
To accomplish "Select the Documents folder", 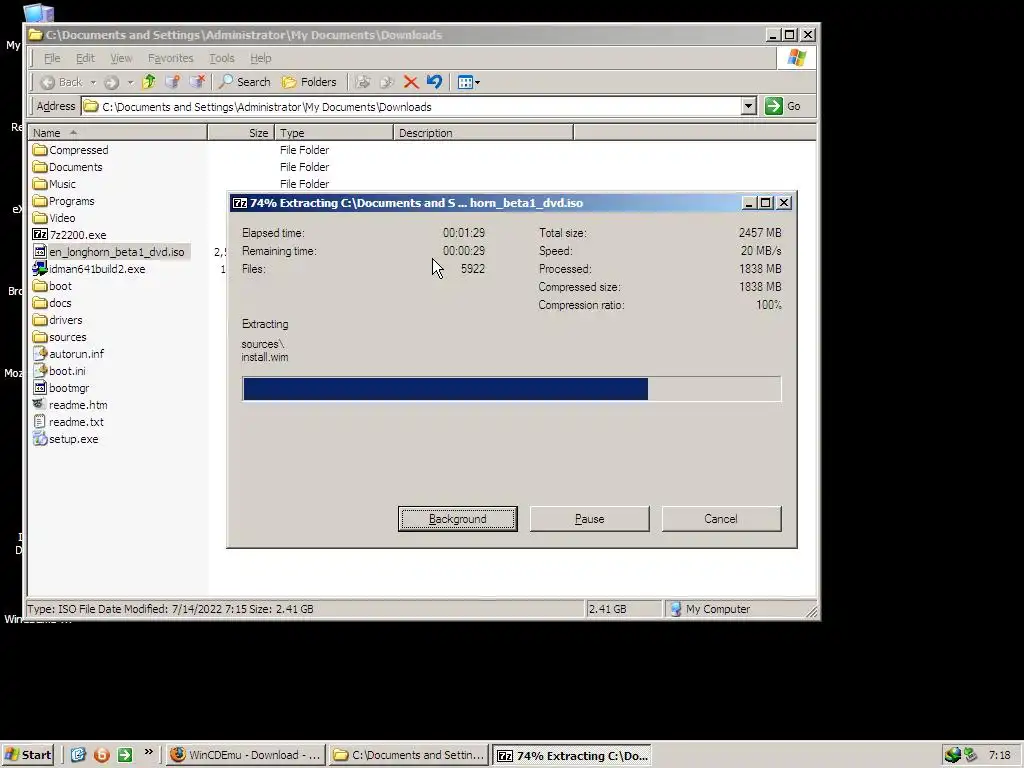I will coord(68,167).
